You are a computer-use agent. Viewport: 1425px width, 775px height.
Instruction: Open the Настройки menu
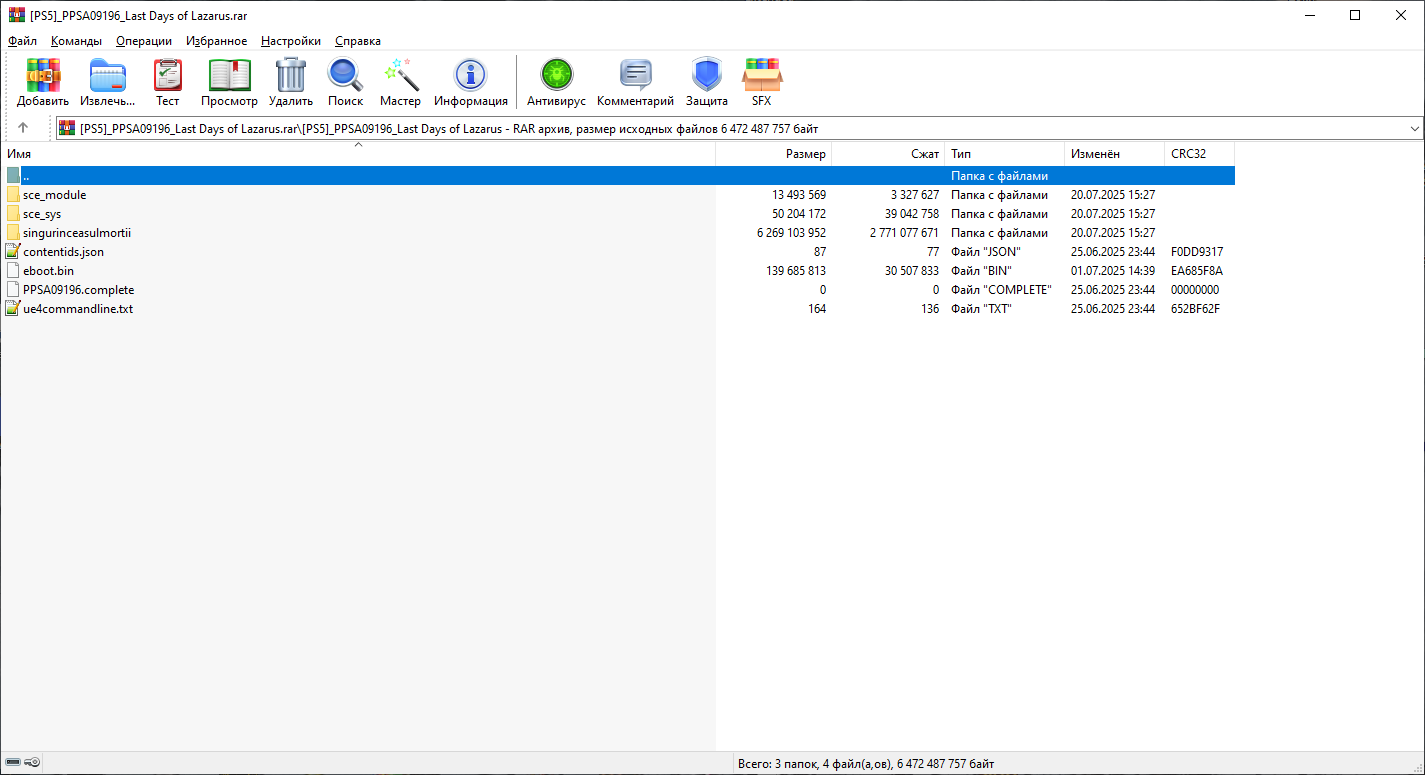pos(290,41)
